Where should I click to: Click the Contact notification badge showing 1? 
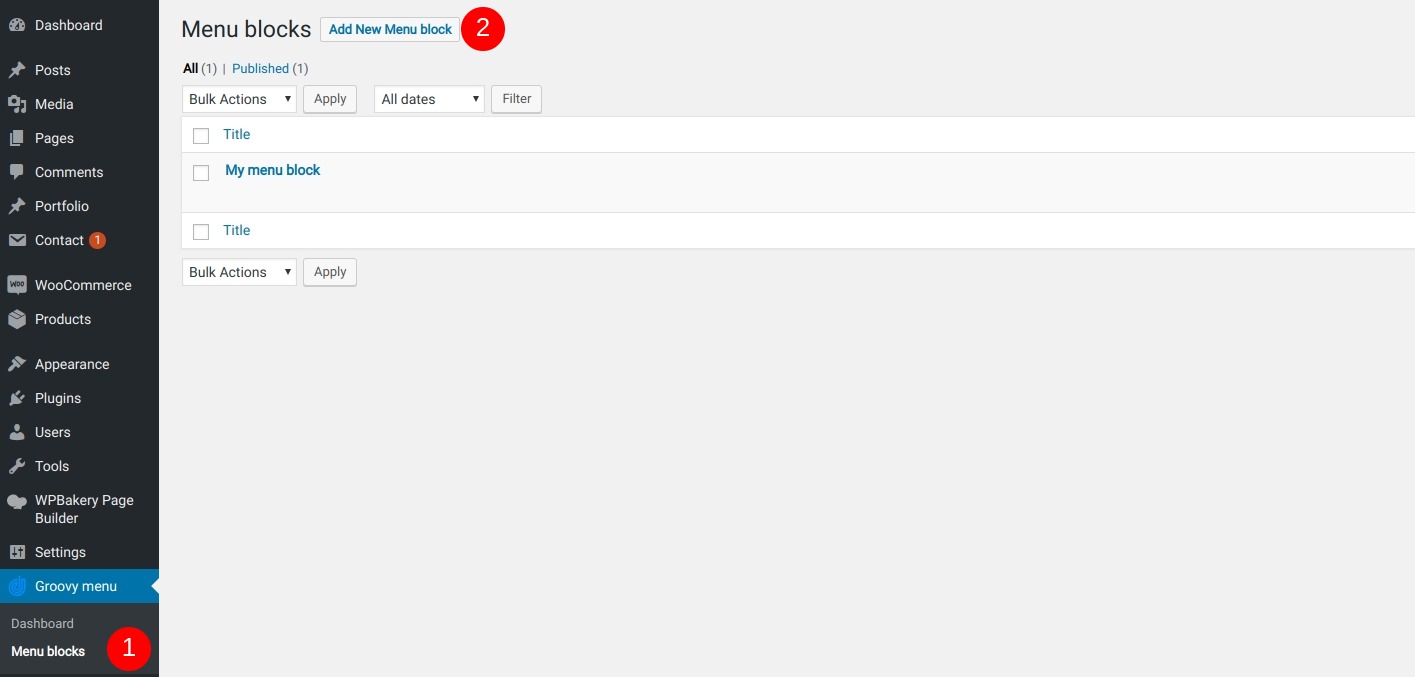pyautogui.click(x=97, y=240)
